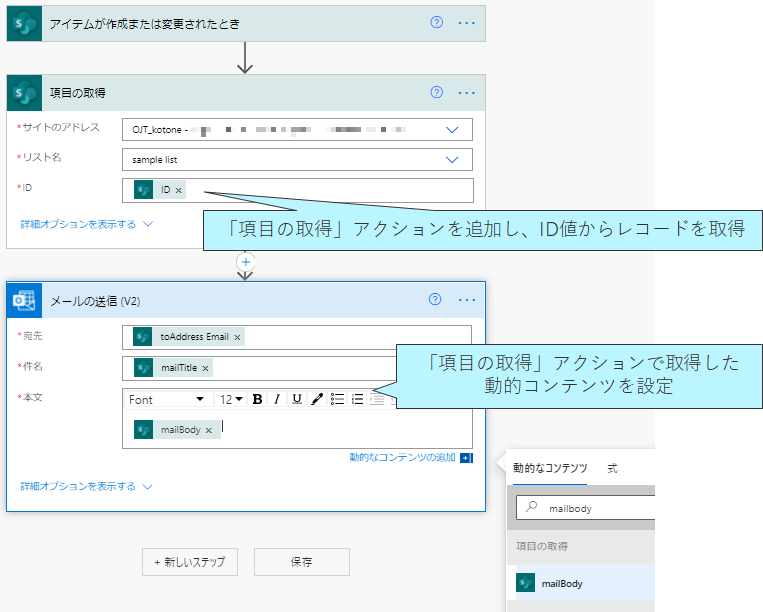Remove the mailTitle token from subject
The width and height of the screenshot is (763, 612).
point(205,368)
